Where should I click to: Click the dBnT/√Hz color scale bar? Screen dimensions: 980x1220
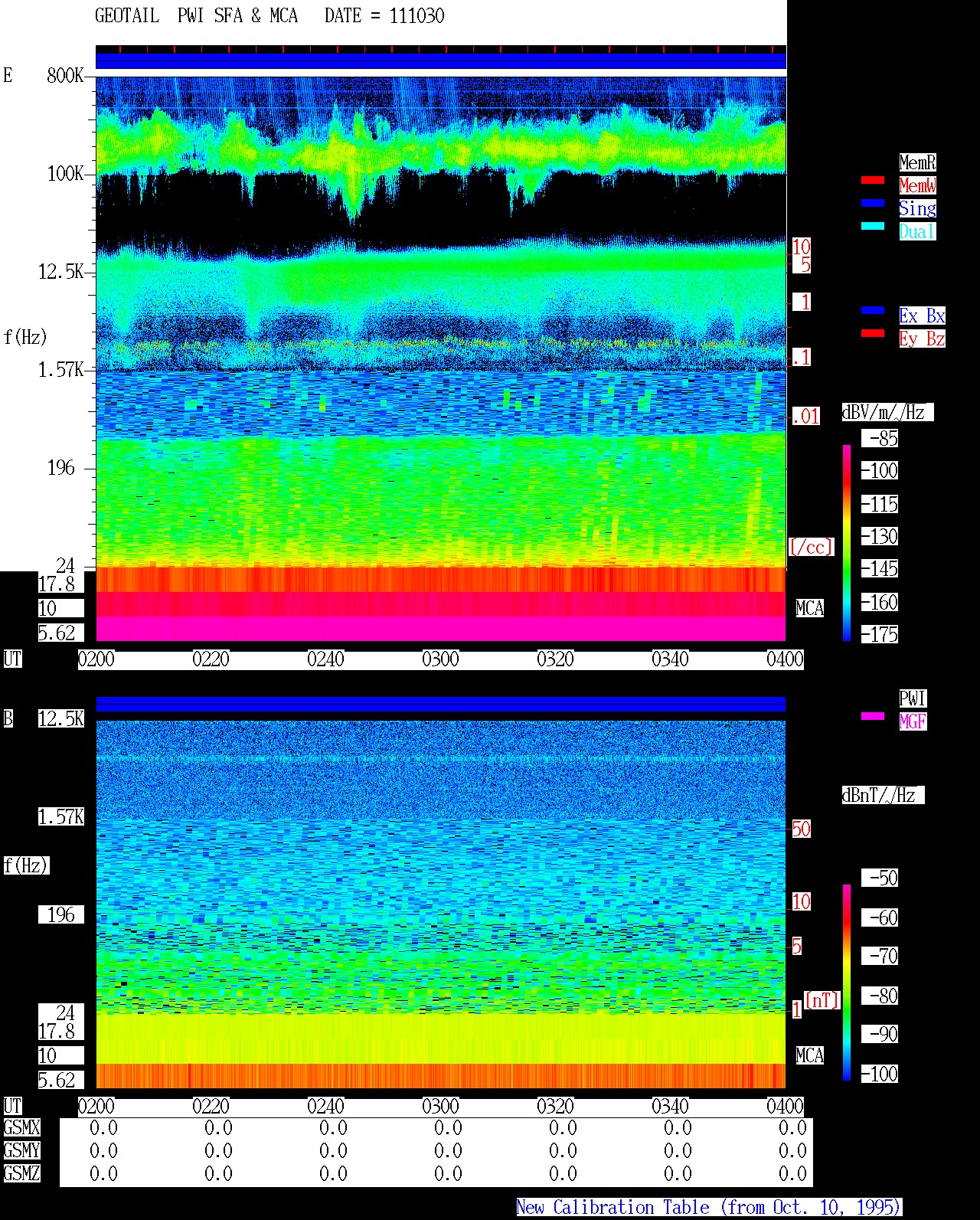tap(847, 983)
